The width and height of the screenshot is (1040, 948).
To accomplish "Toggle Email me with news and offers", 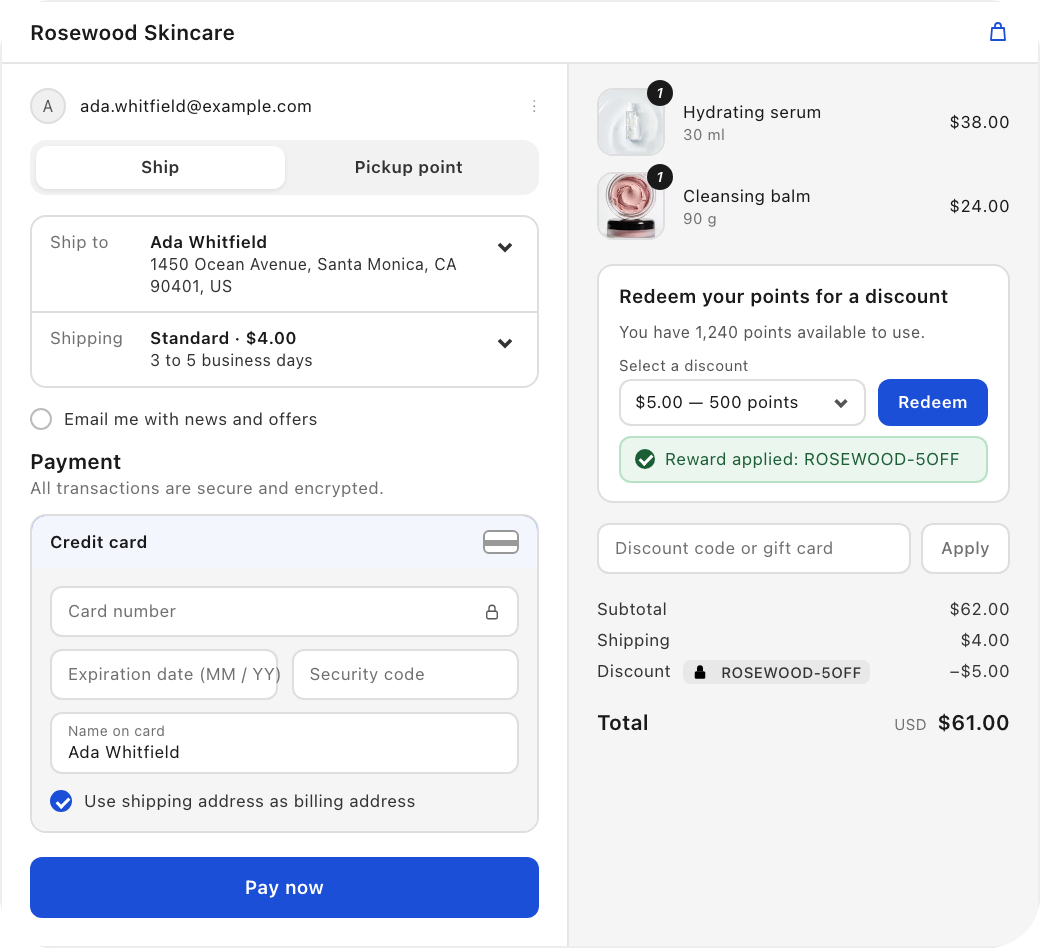I will pos(41,419).
